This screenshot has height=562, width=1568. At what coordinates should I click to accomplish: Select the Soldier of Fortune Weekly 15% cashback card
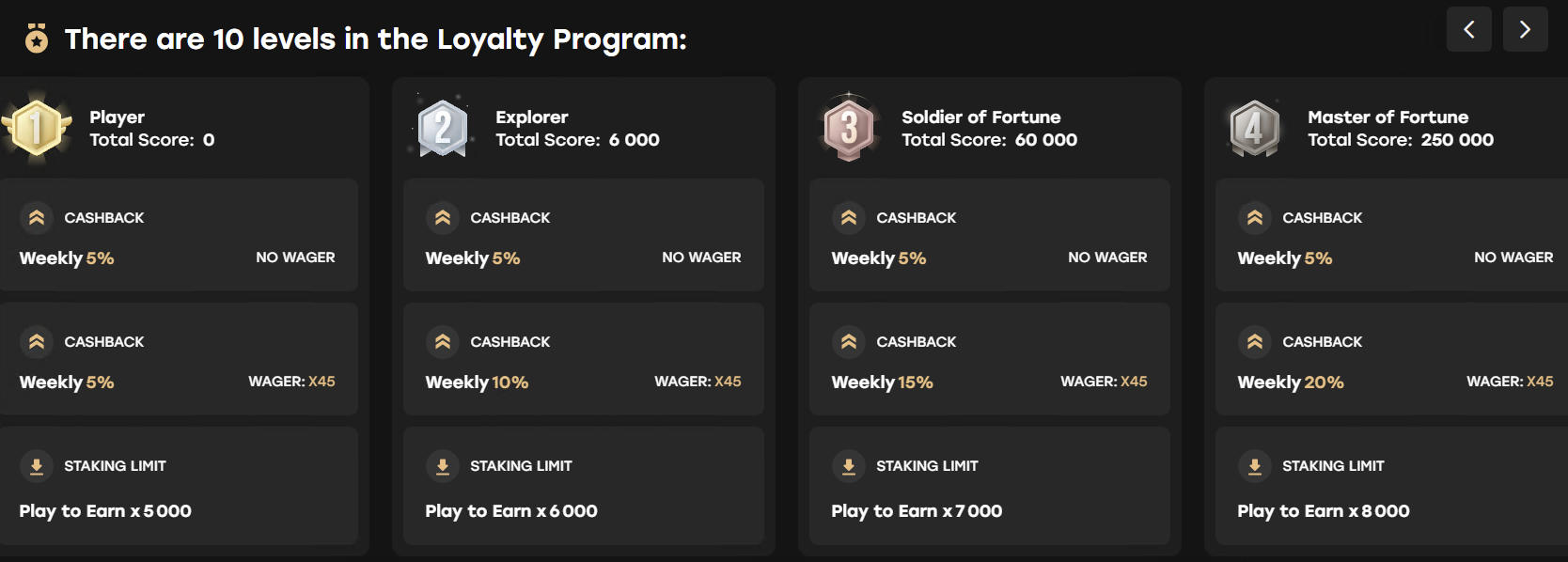(x=989, y=359)
